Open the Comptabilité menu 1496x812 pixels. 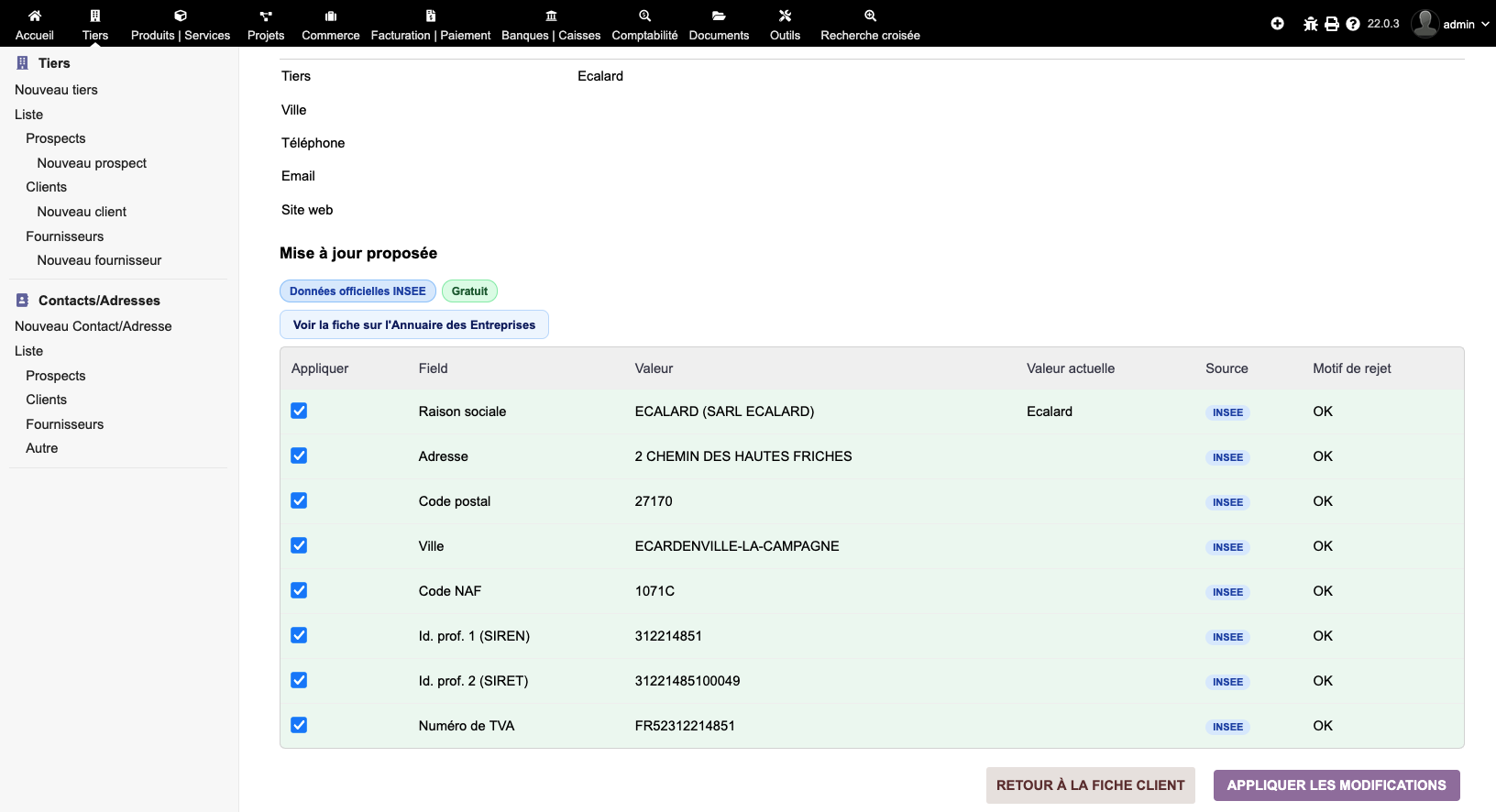pyautogui.click(x=644, y=35)
